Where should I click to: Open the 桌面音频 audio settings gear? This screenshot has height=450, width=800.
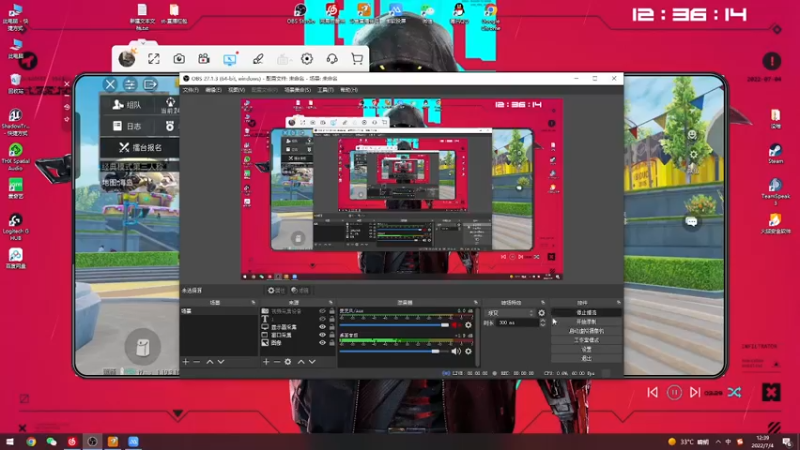tap(468, 351)
